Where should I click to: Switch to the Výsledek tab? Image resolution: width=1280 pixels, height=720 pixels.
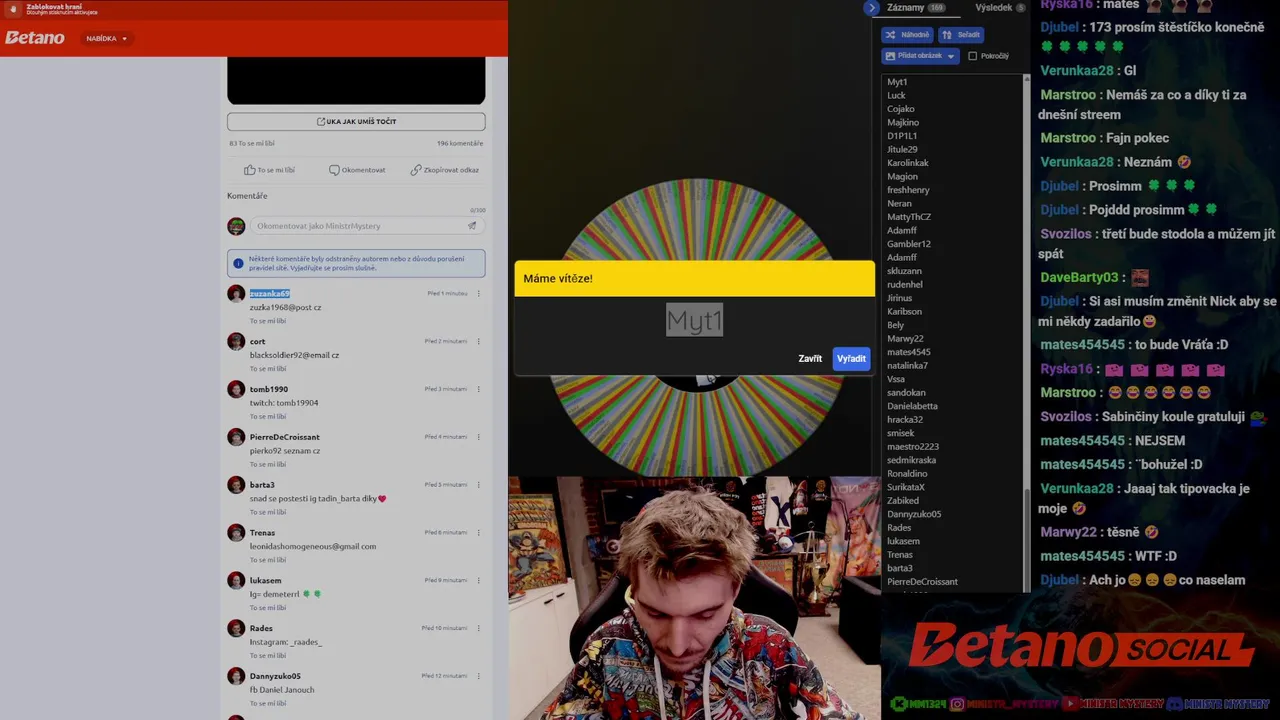pyautogui.click(x=999, y=8)
